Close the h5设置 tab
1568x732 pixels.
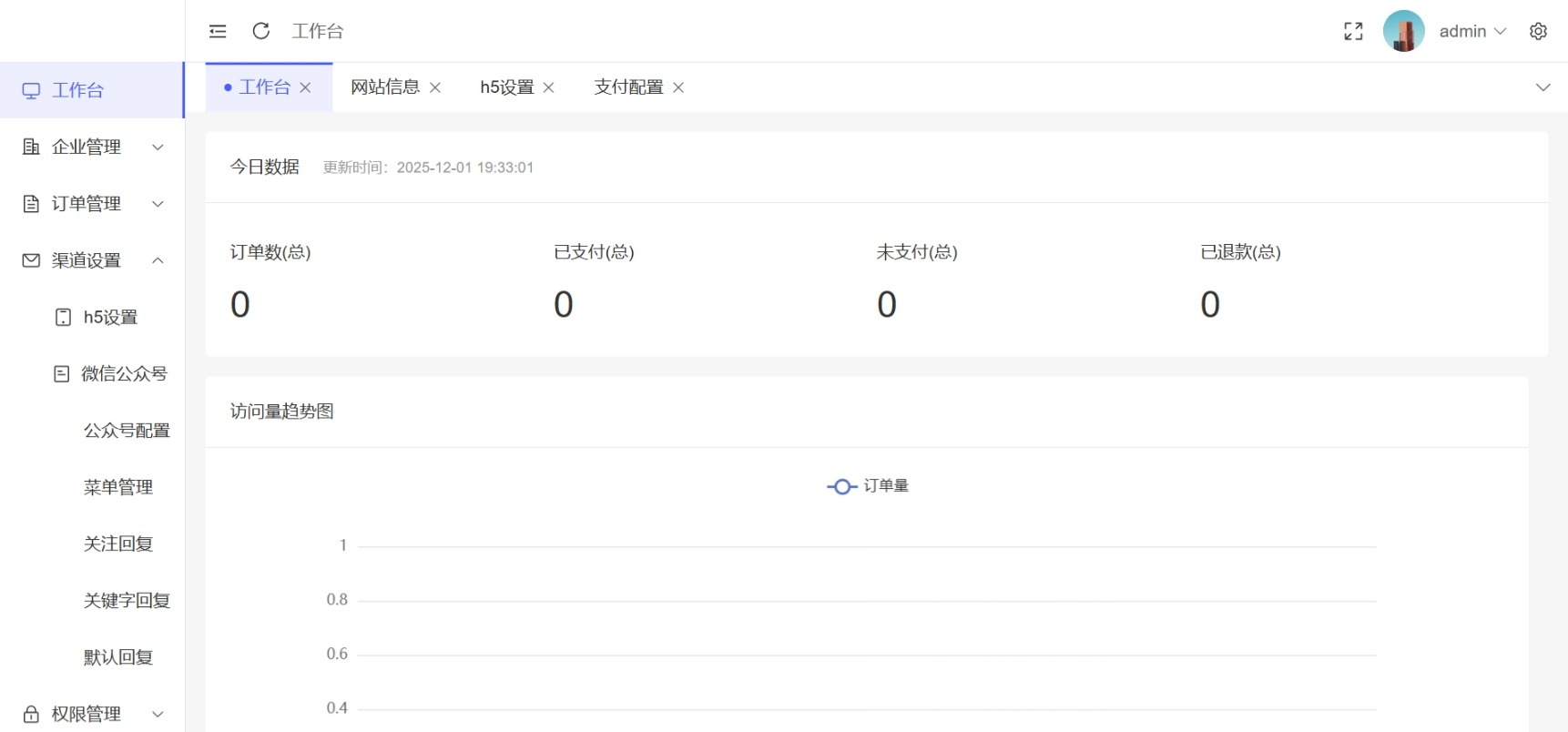(549, 87)
